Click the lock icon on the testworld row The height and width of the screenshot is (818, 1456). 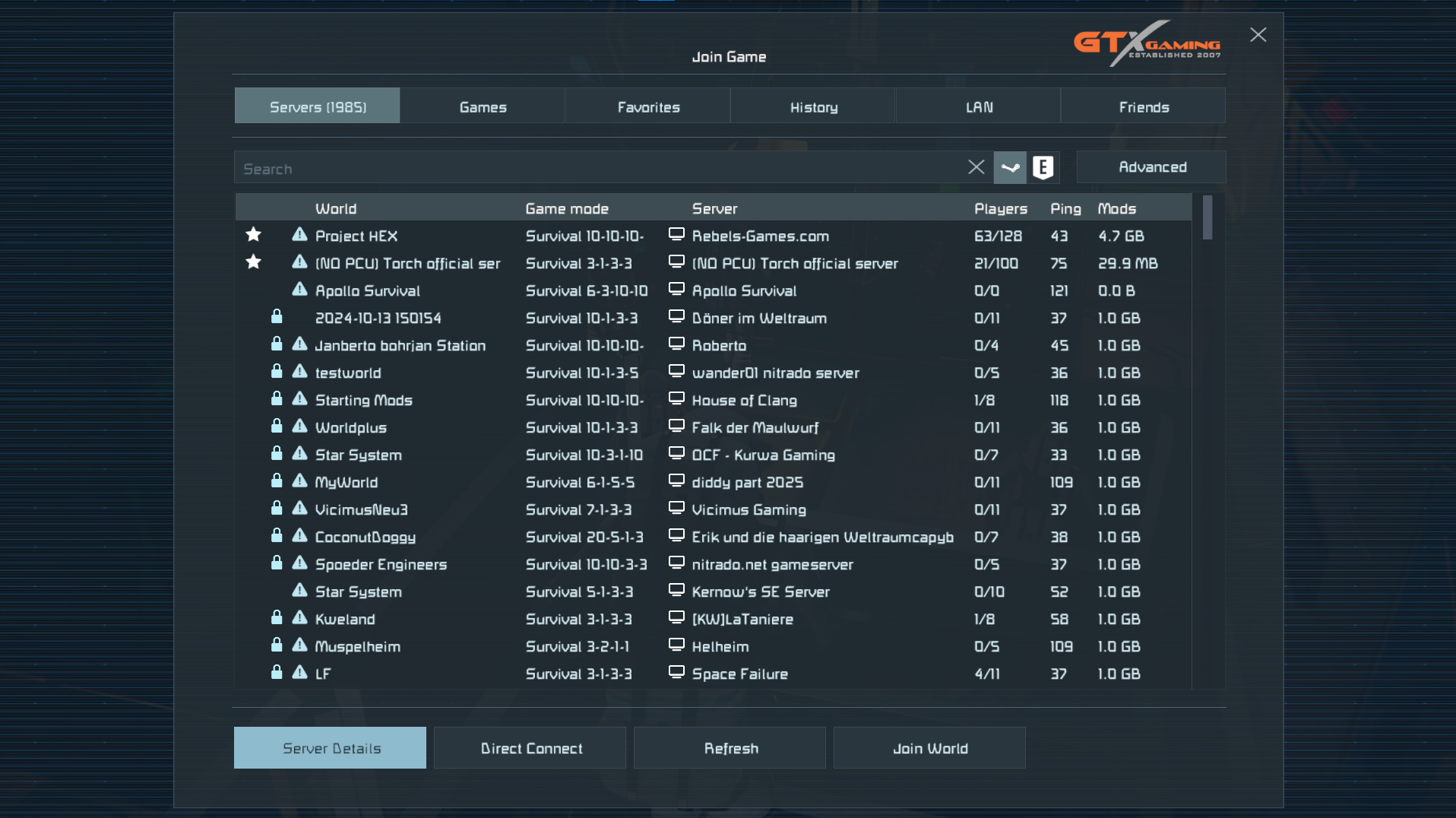click(277, 371)
